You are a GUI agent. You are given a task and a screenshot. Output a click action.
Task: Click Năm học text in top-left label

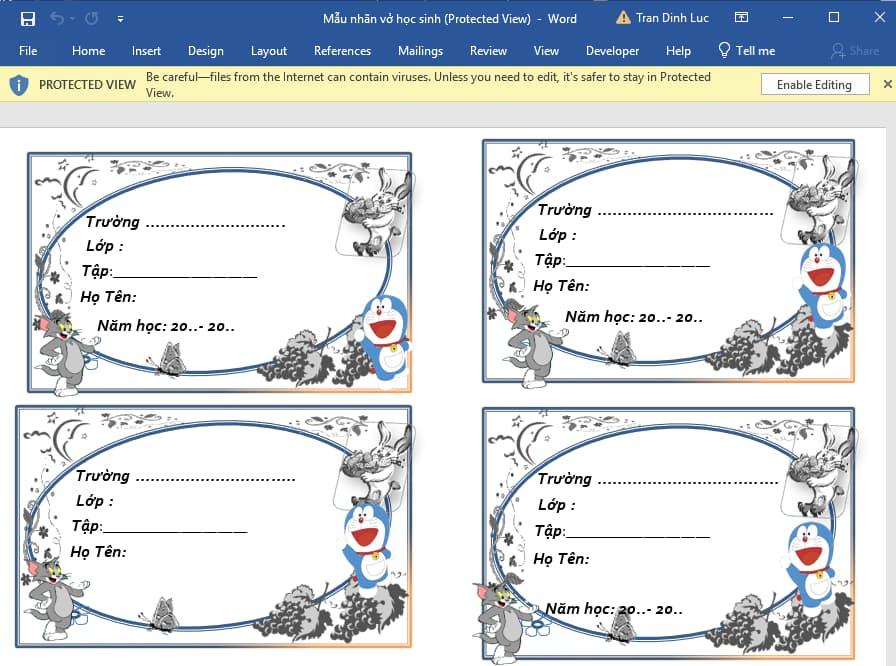pos(166,326)
